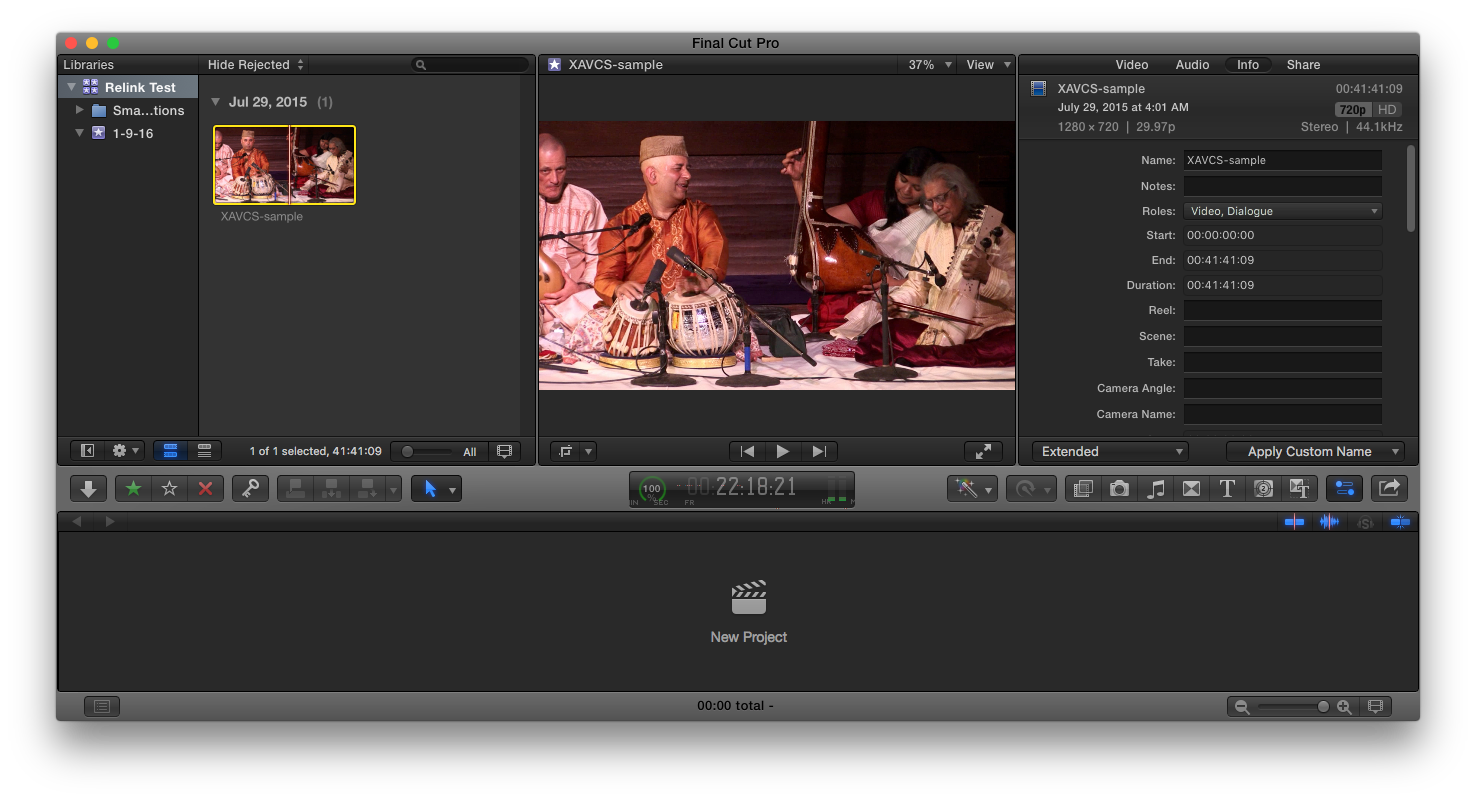Screen dimensions: 1476x801
Task: Open the Hide Rejected filter dropdown
Action: 256,64
